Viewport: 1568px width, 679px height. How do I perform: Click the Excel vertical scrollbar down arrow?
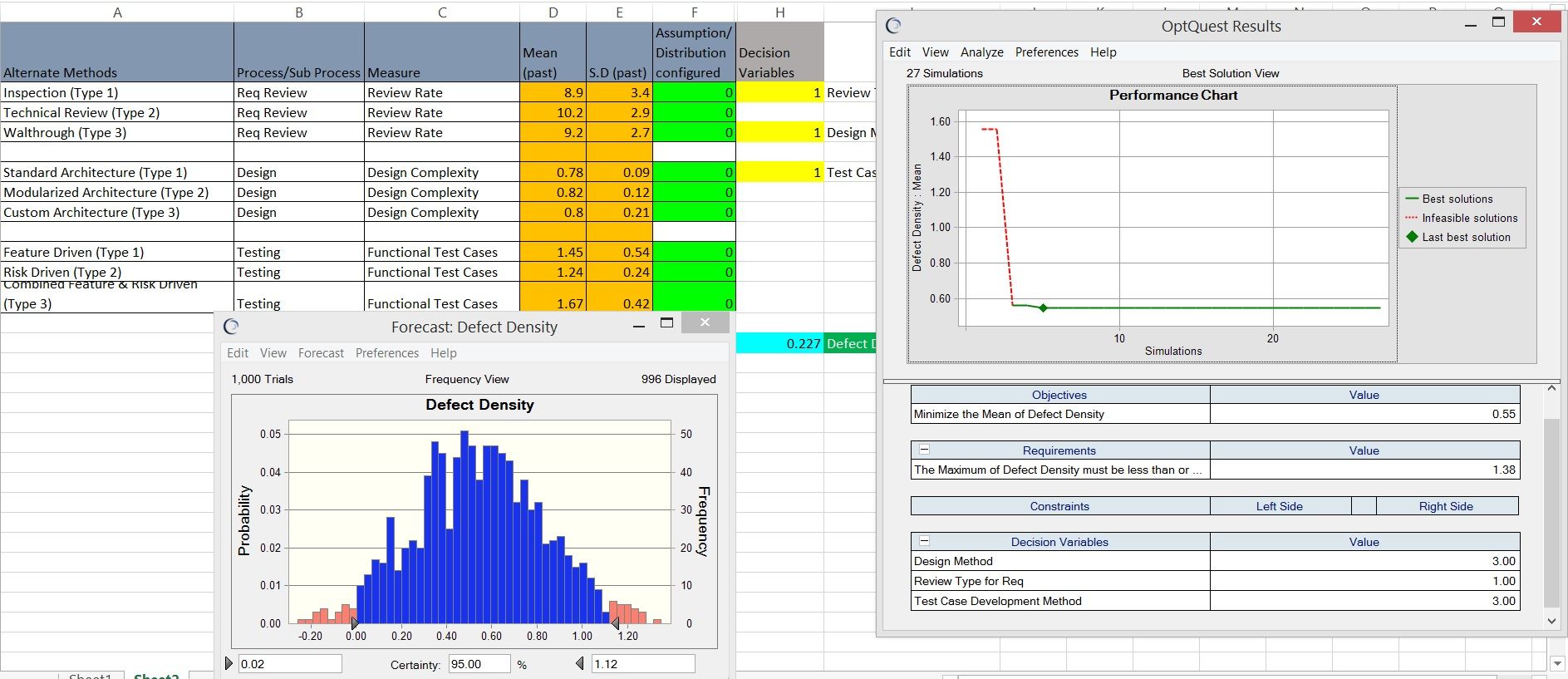coord(1558,663)
